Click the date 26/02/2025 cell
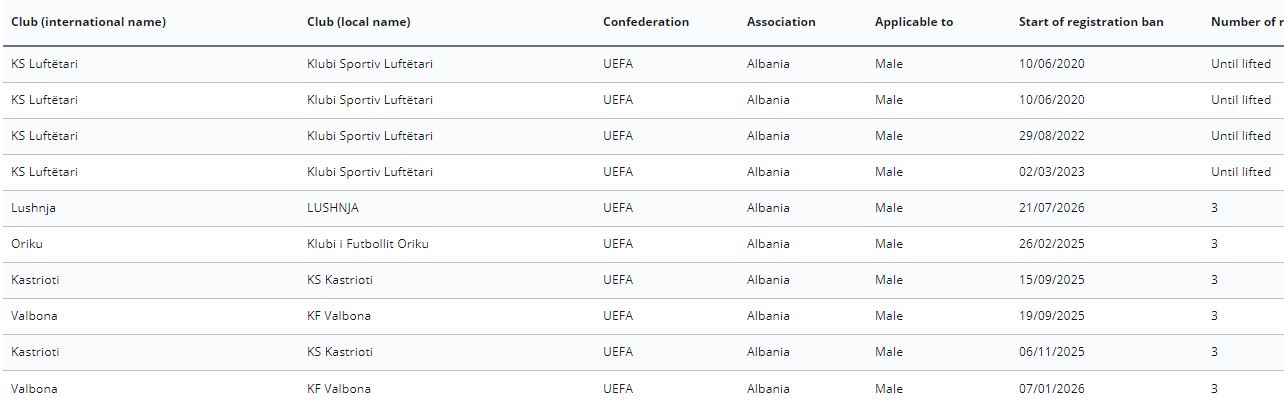Image resolution: width=1284 pixels, height=410 pixels. point(1052,244)
